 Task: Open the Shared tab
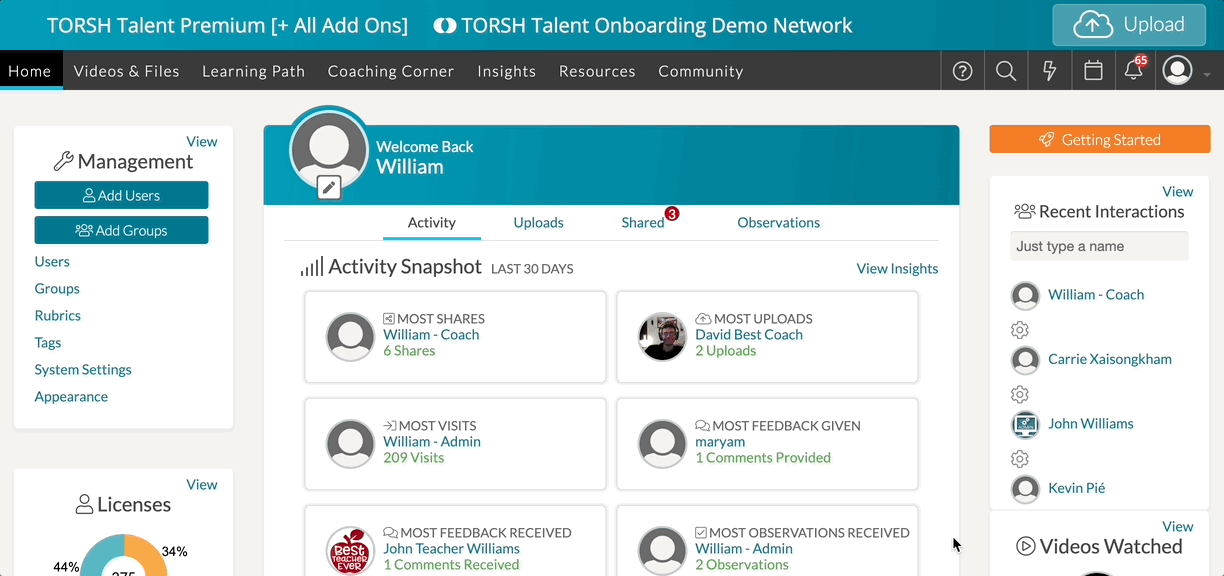(x=643, y=223)
